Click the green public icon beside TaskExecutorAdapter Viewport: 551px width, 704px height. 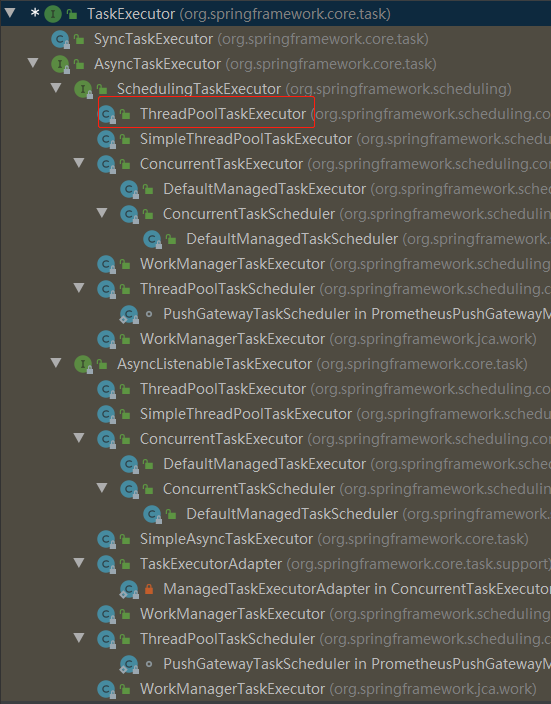point(125,564)
